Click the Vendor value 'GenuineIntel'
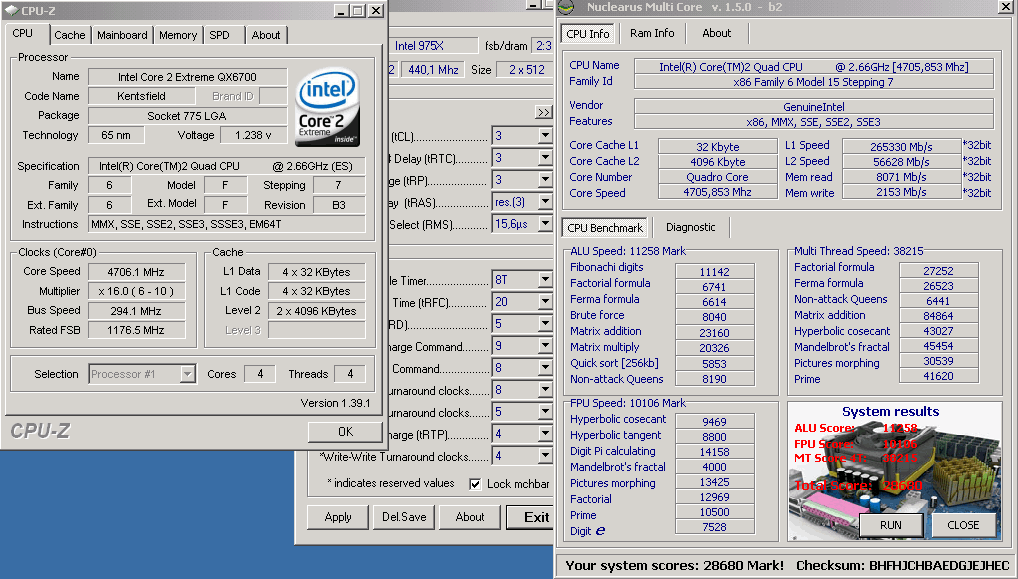This screenshot has width=1018, height=579. pyautogui.click(x=813, y=106)
